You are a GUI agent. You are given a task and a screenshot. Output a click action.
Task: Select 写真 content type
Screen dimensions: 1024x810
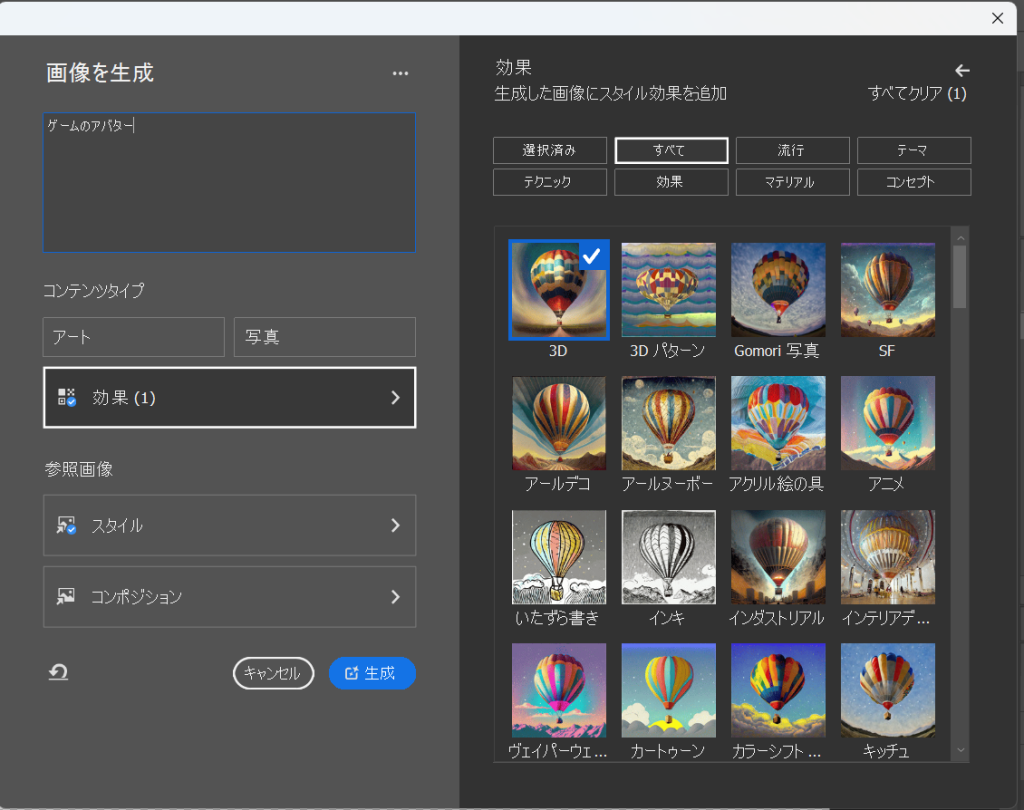tap(324, 337)
